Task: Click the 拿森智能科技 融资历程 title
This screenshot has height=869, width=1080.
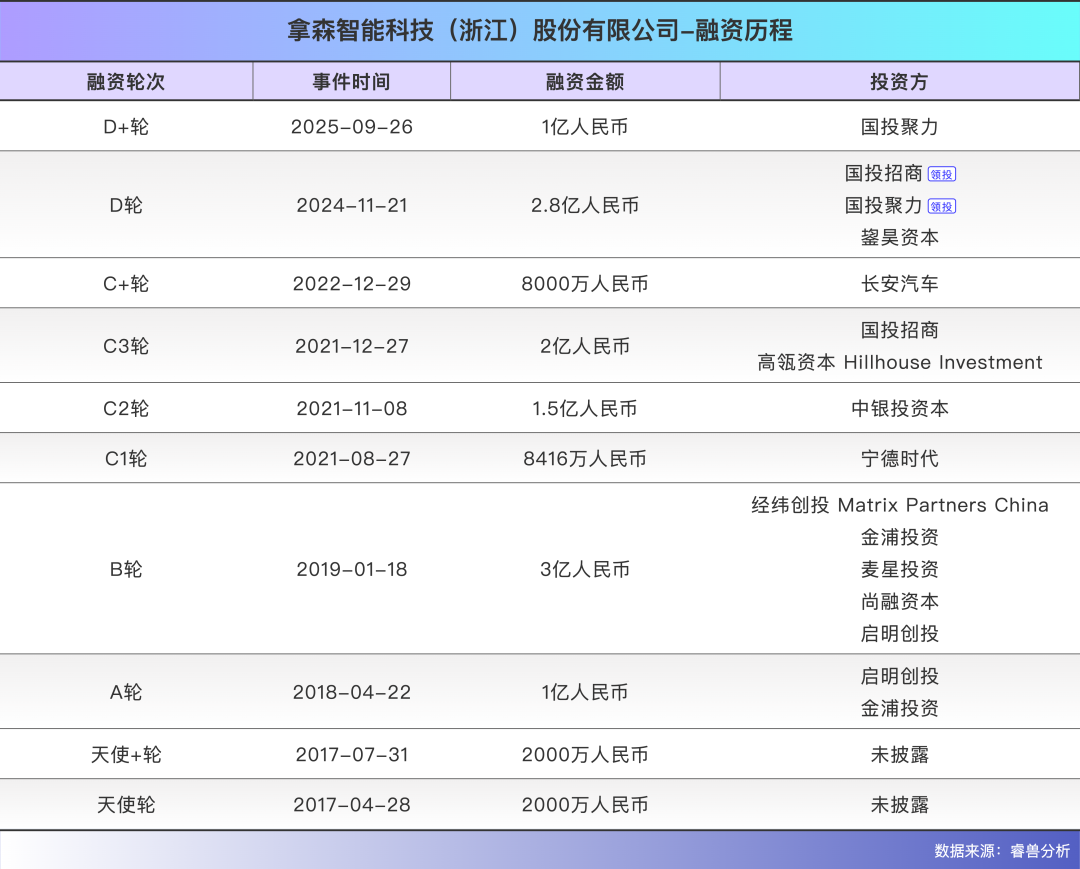Action: 540,30
